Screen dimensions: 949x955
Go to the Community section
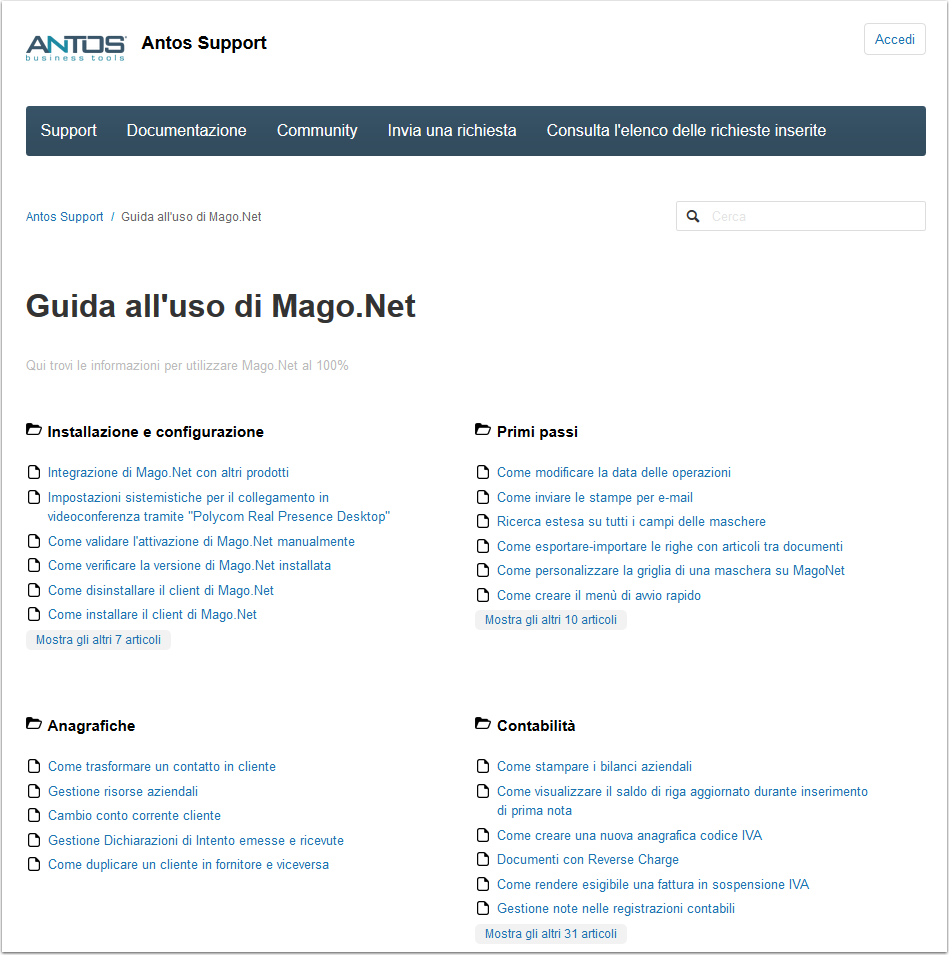coord(317,130)
